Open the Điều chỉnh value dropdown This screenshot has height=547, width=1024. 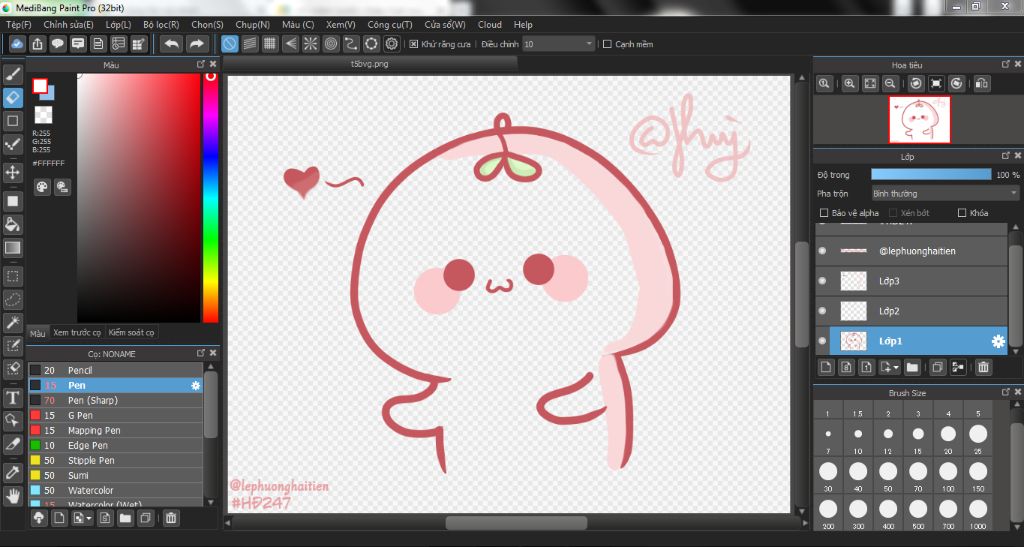(x=558, y=44)
